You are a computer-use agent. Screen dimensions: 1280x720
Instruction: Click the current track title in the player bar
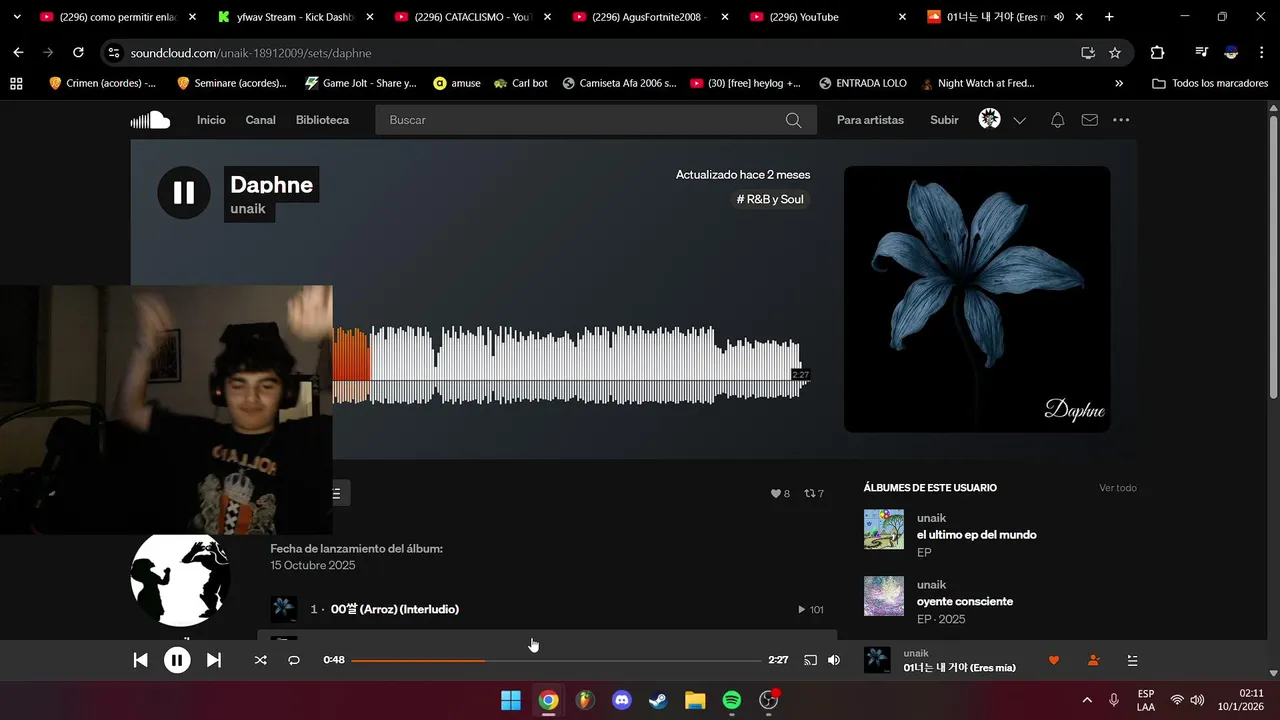[959, 668]
